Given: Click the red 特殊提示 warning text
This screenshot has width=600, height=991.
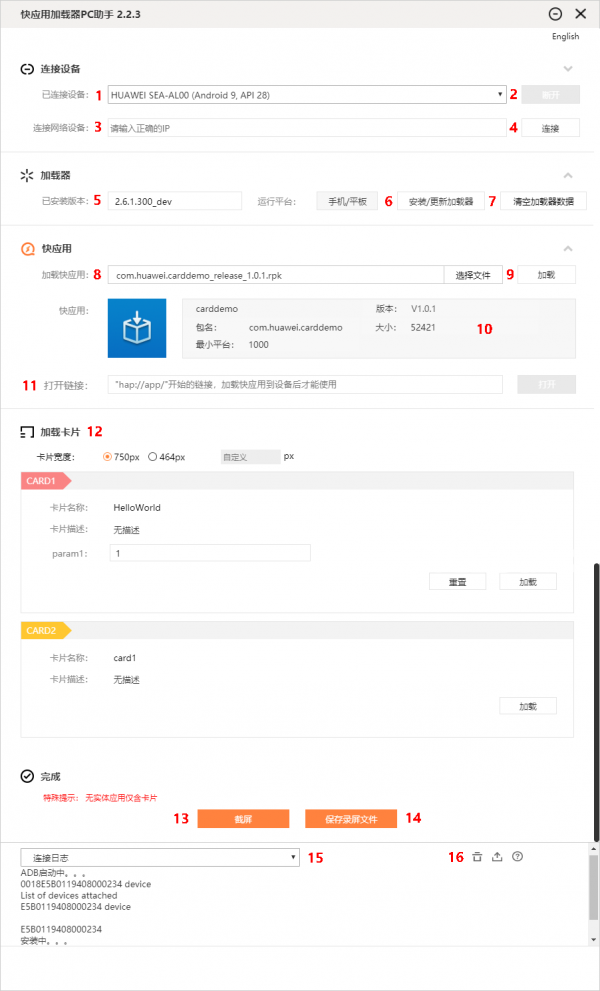Looking at the screenshot, I should (101, 798).
